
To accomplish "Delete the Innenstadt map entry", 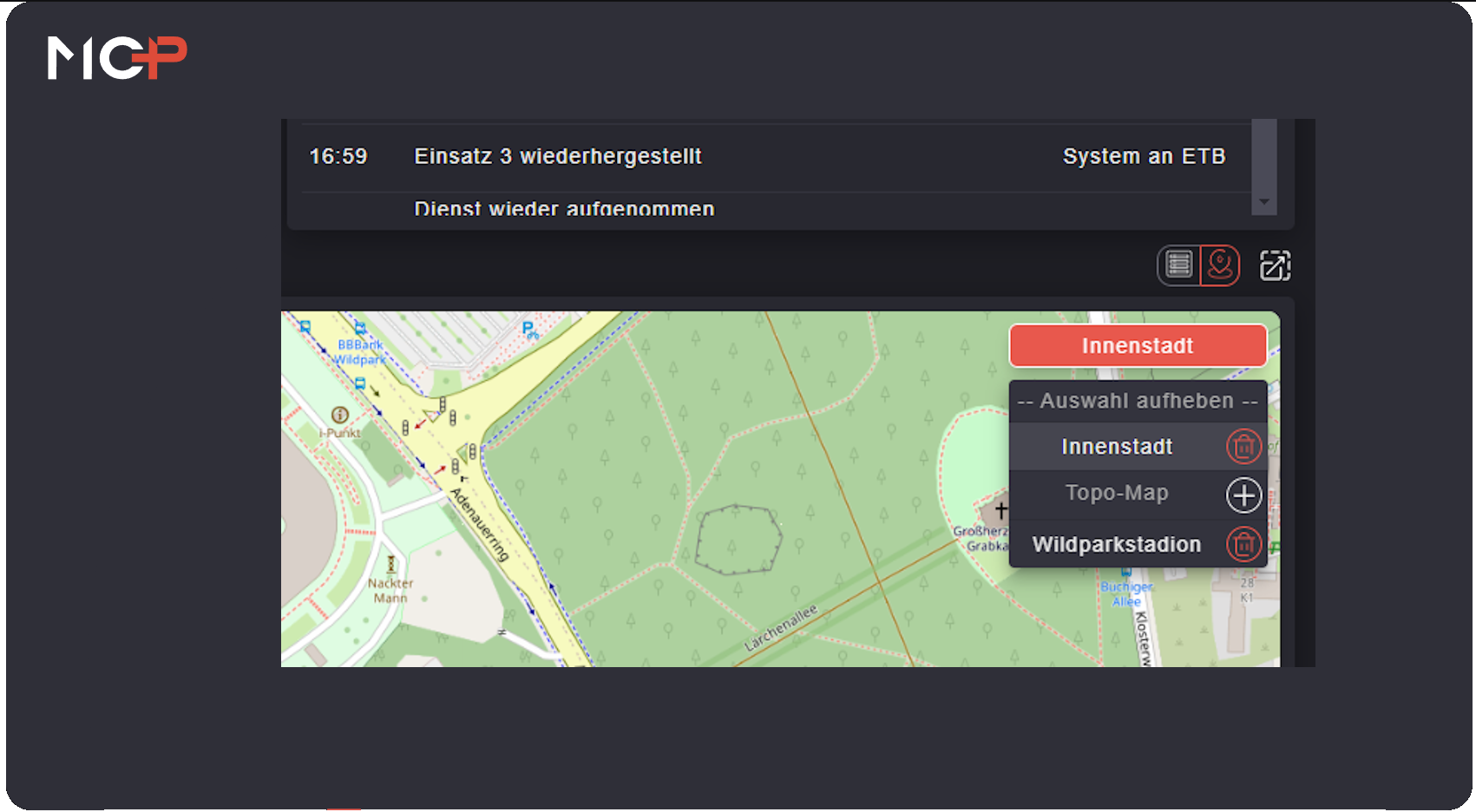I will coord(1243,447).
